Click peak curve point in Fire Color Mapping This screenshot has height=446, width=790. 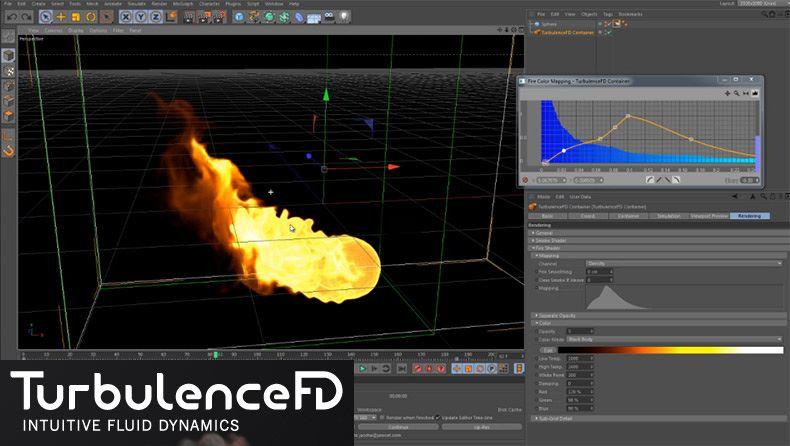tap(628, 116)
